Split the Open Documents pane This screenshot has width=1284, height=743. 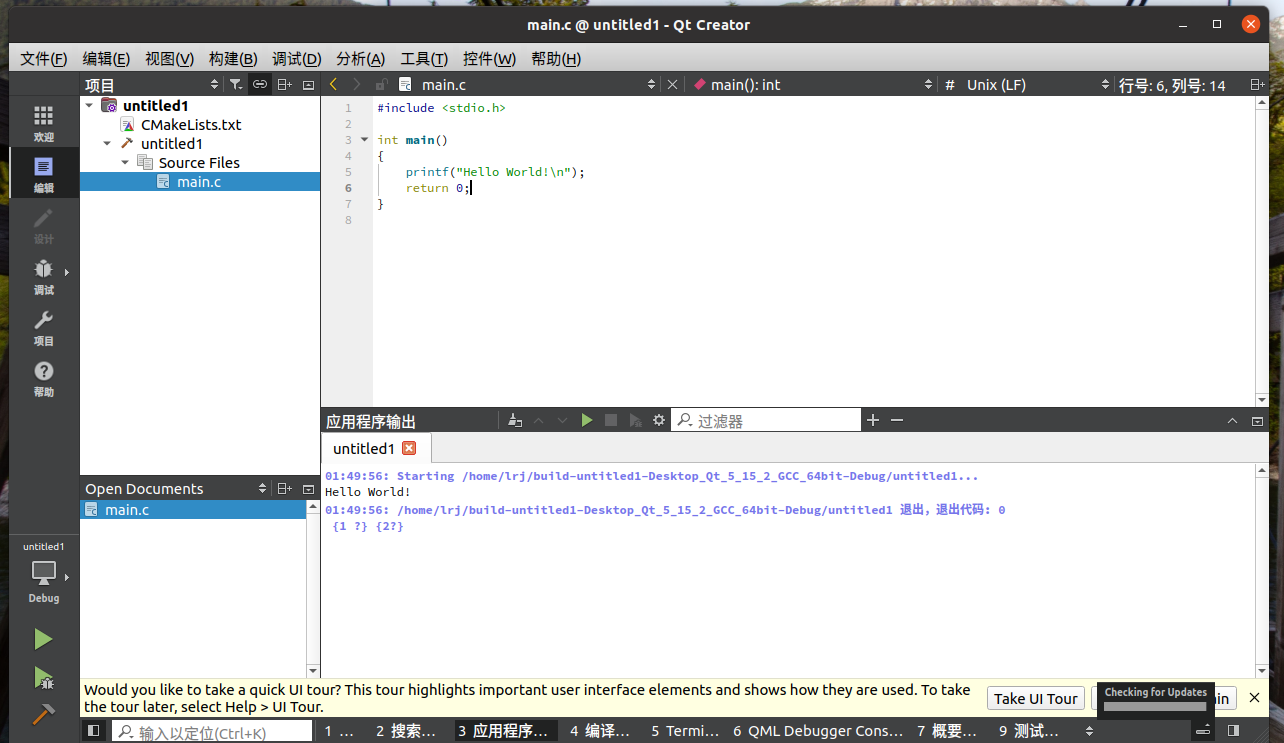click(285, 489)
